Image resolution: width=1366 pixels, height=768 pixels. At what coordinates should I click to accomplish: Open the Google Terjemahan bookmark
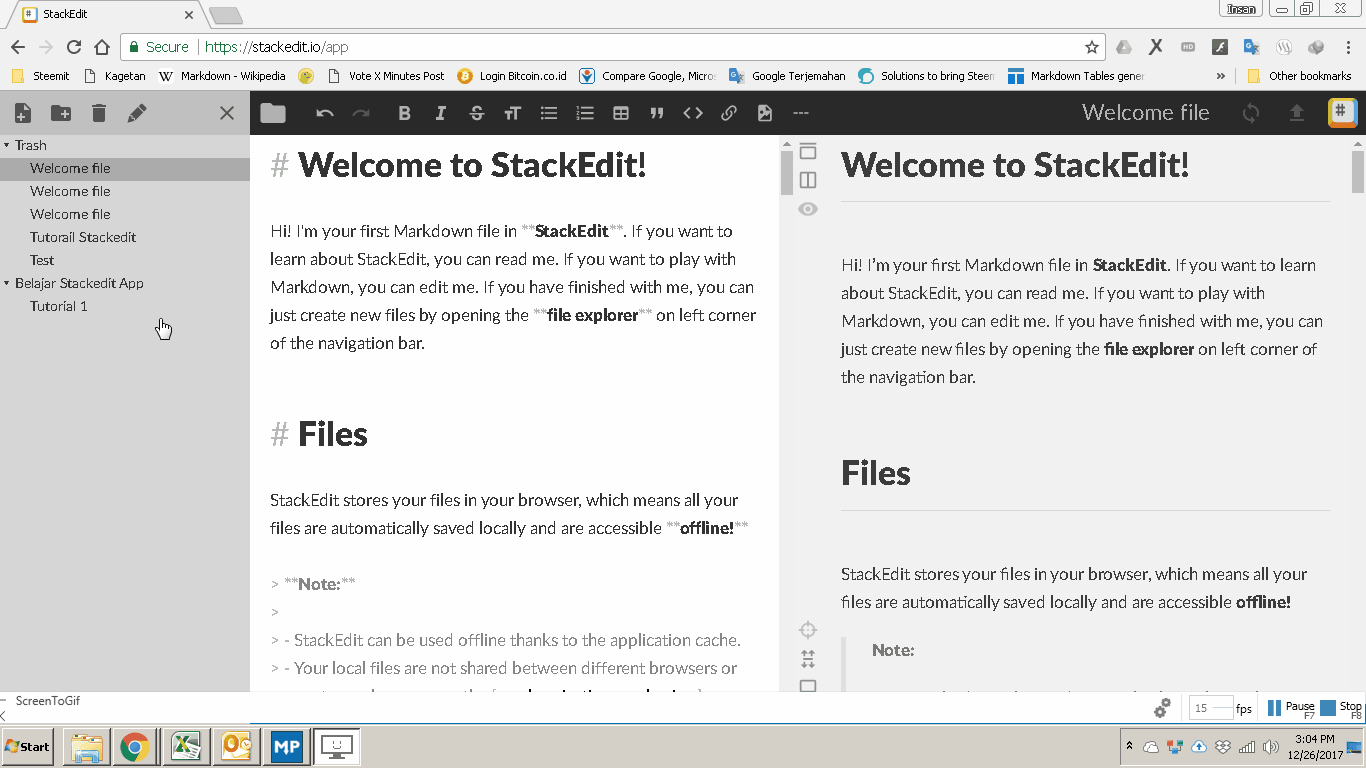point(788,76)
